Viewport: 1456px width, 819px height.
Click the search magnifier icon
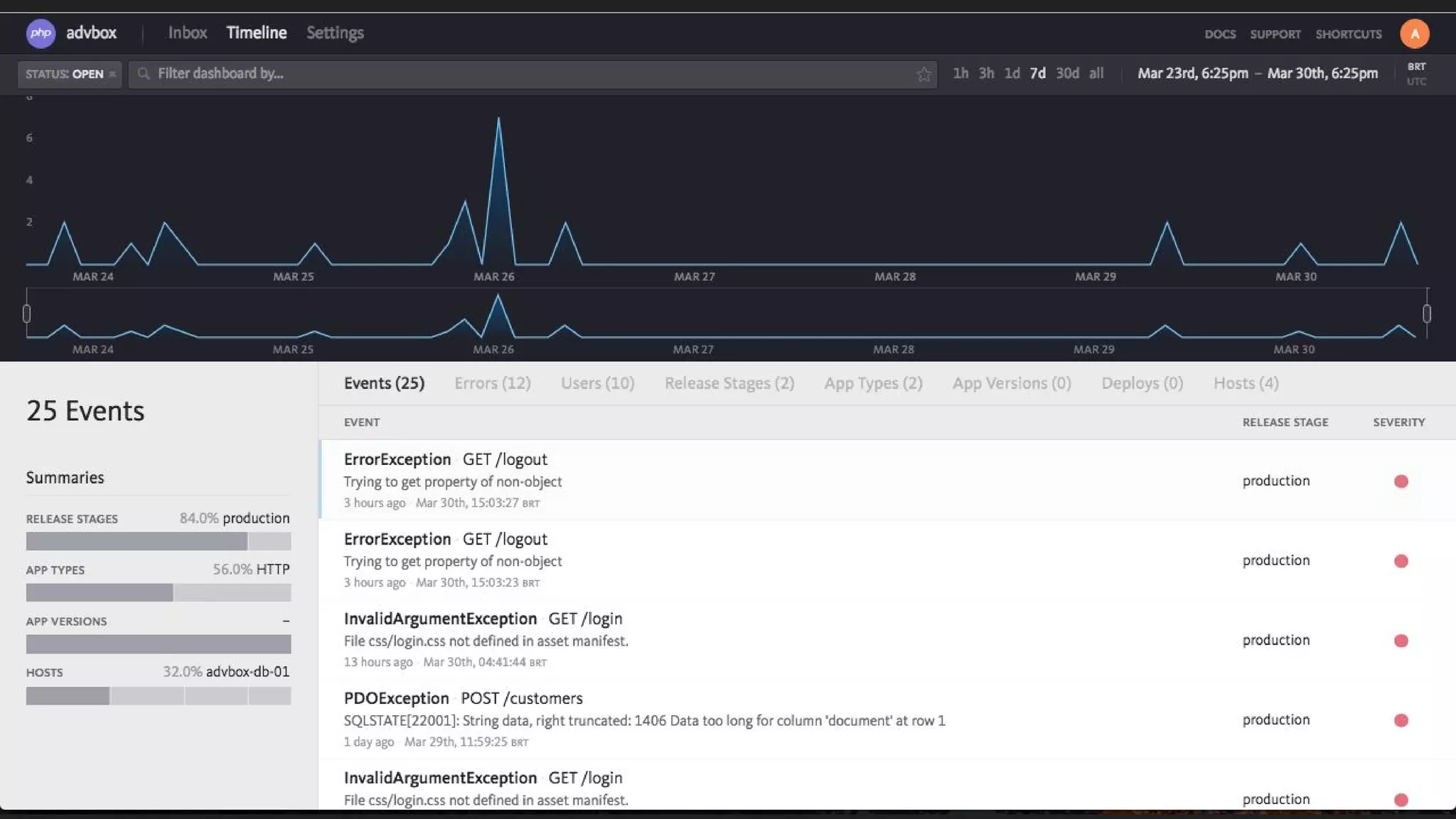pos(144,73)
